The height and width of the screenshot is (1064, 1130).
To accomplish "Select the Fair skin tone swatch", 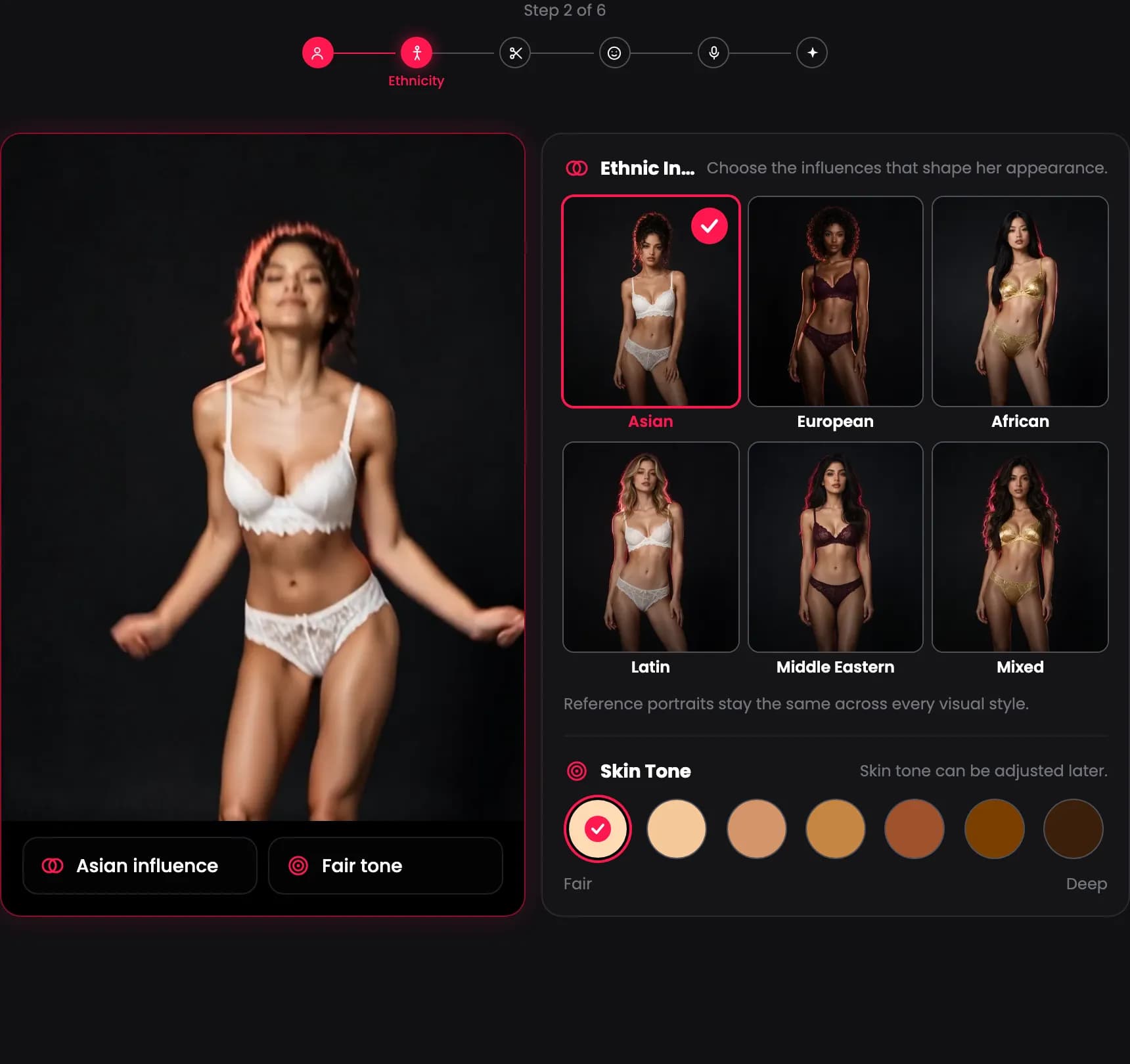I will click(598, 829).
